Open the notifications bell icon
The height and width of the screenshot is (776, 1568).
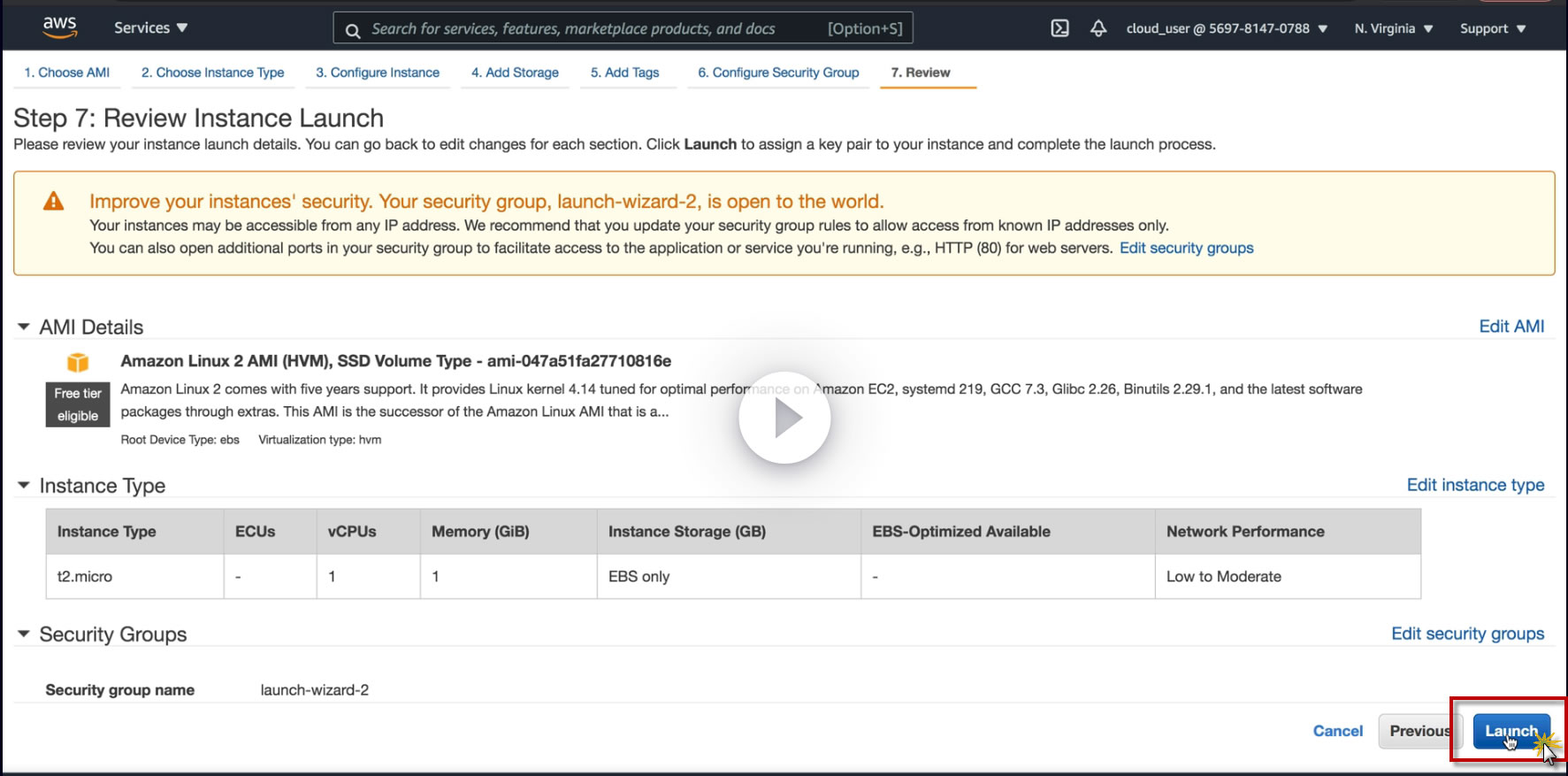1098,28
